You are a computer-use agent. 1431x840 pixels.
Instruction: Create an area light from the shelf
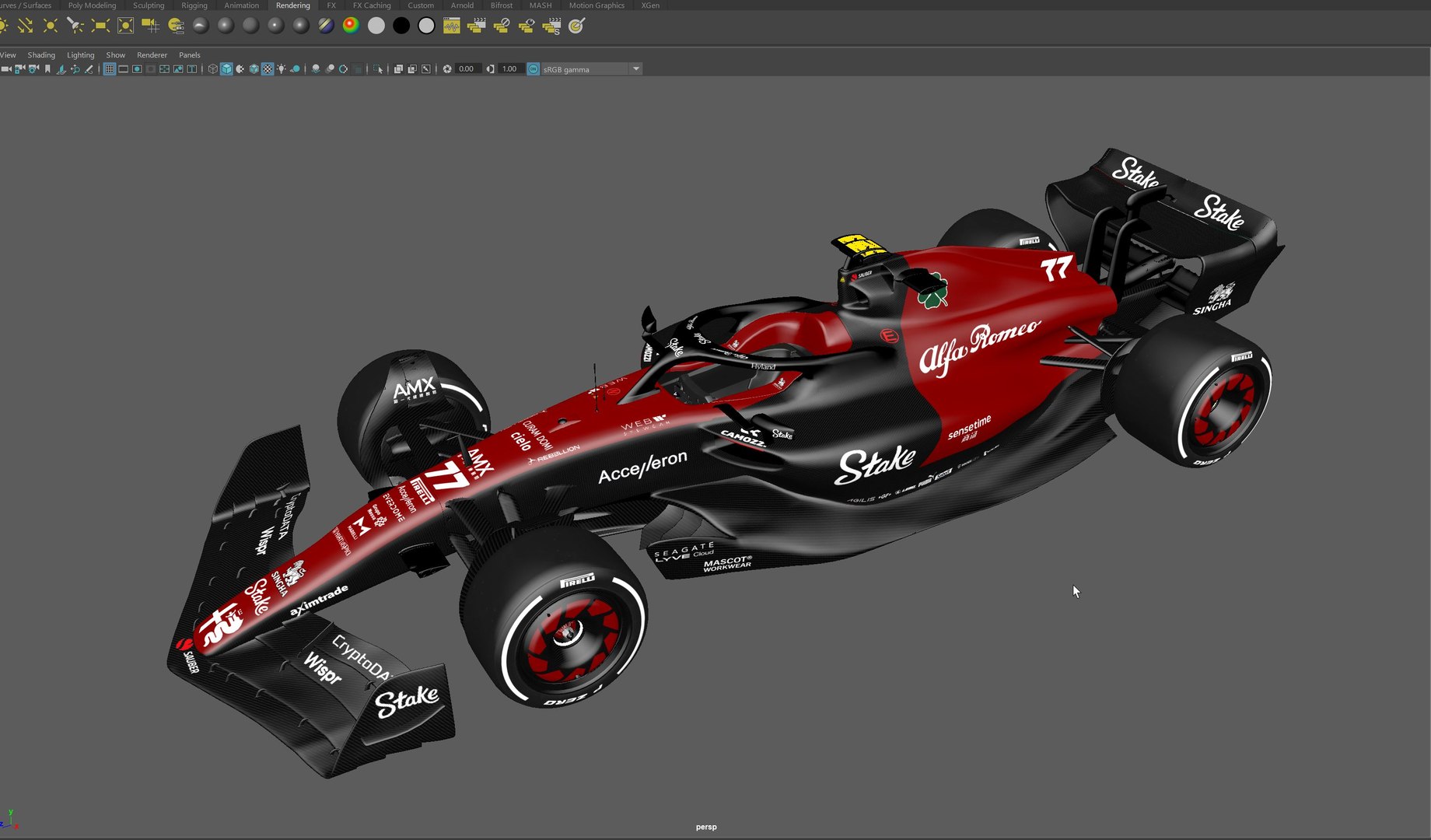100,26
